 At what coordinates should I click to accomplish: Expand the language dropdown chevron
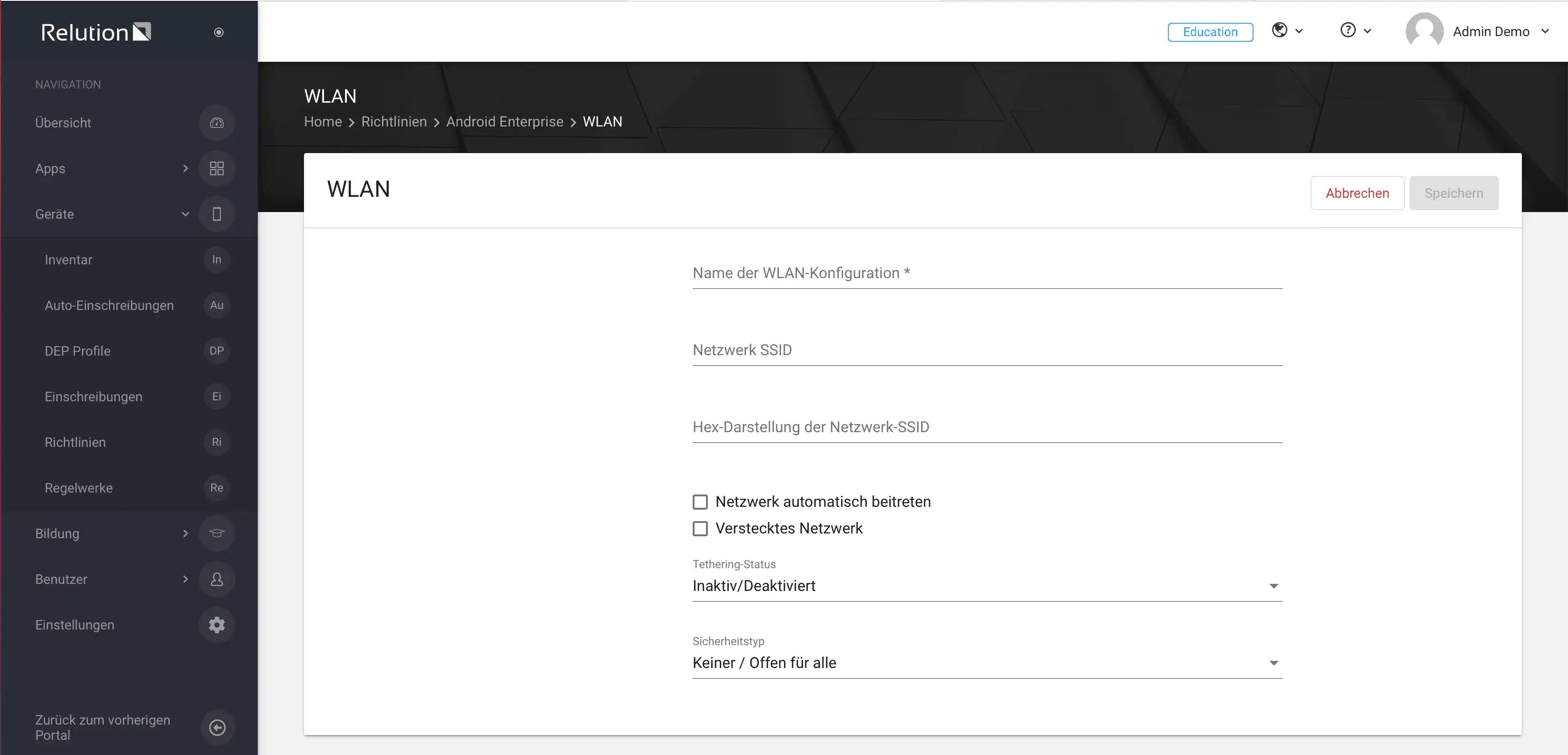pos(1299,31)
